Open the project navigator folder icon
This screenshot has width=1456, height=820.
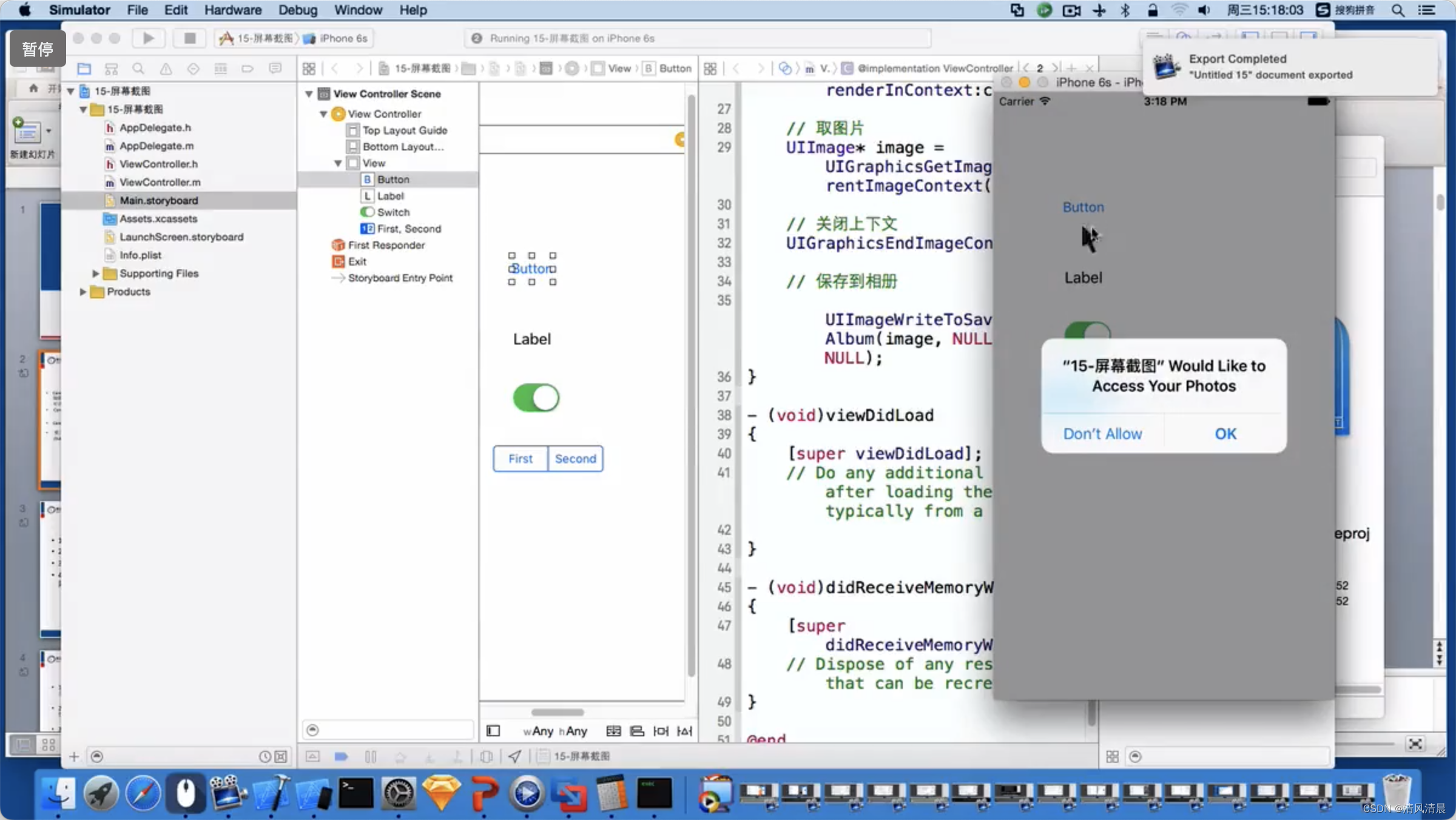[84, 69]
